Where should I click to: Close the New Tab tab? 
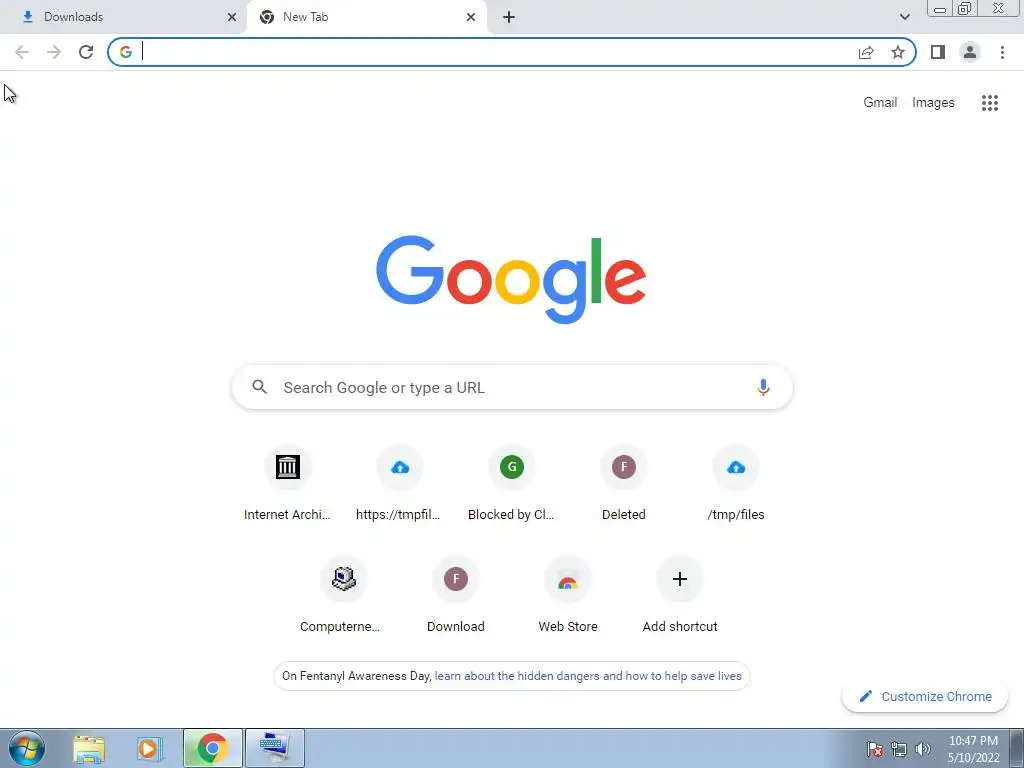(471, 17)
